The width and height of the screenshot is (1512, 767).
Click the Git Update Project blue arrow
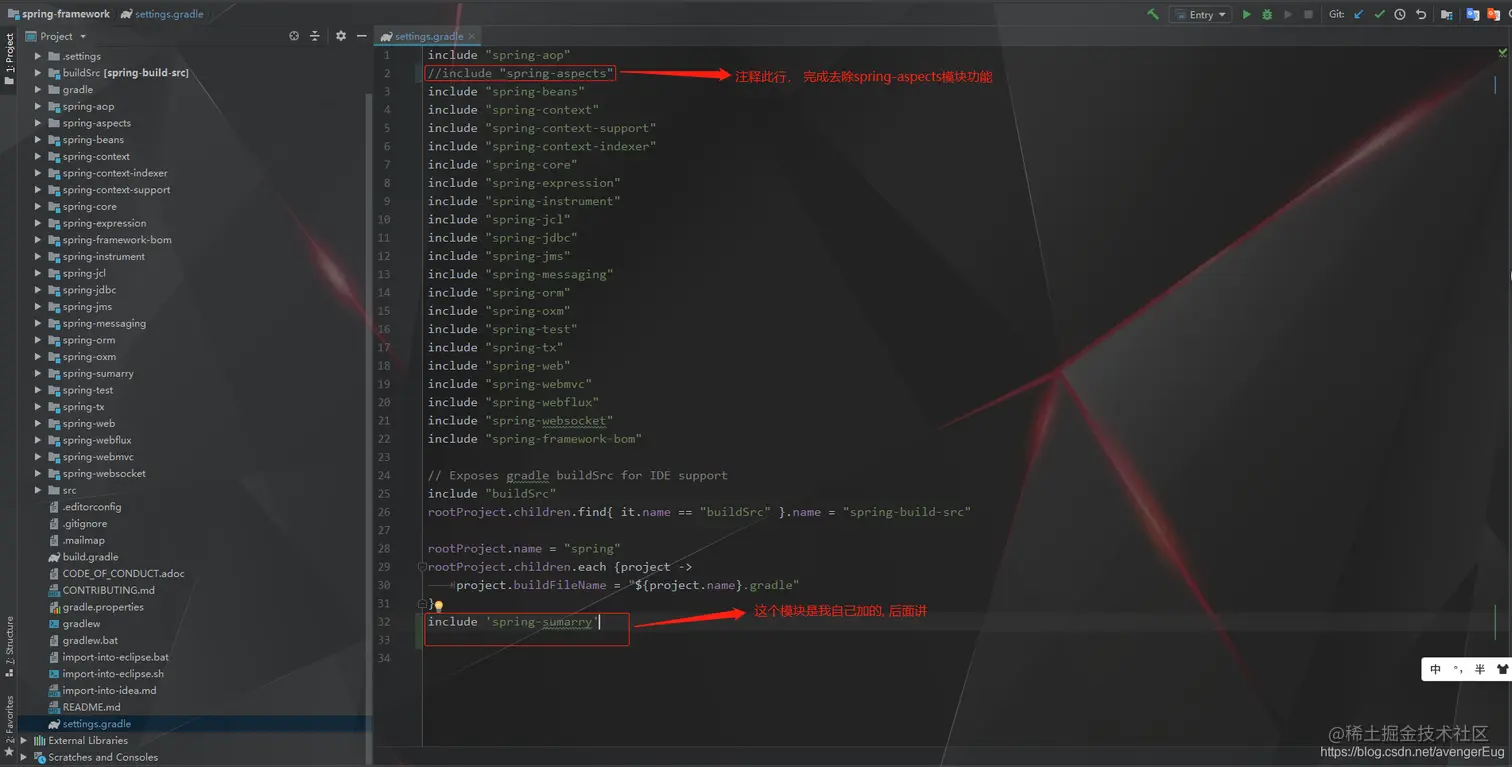[1358, 14]
